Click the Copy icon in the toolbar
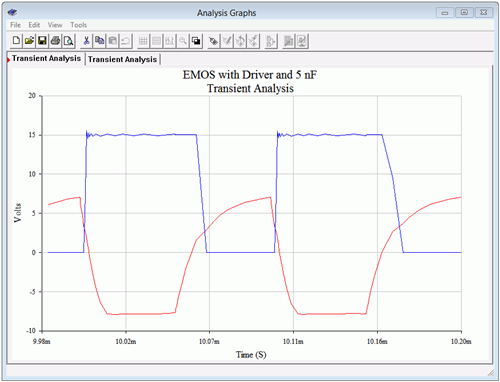The height and width of the screenshot is (382, 500). pos(100,41)
